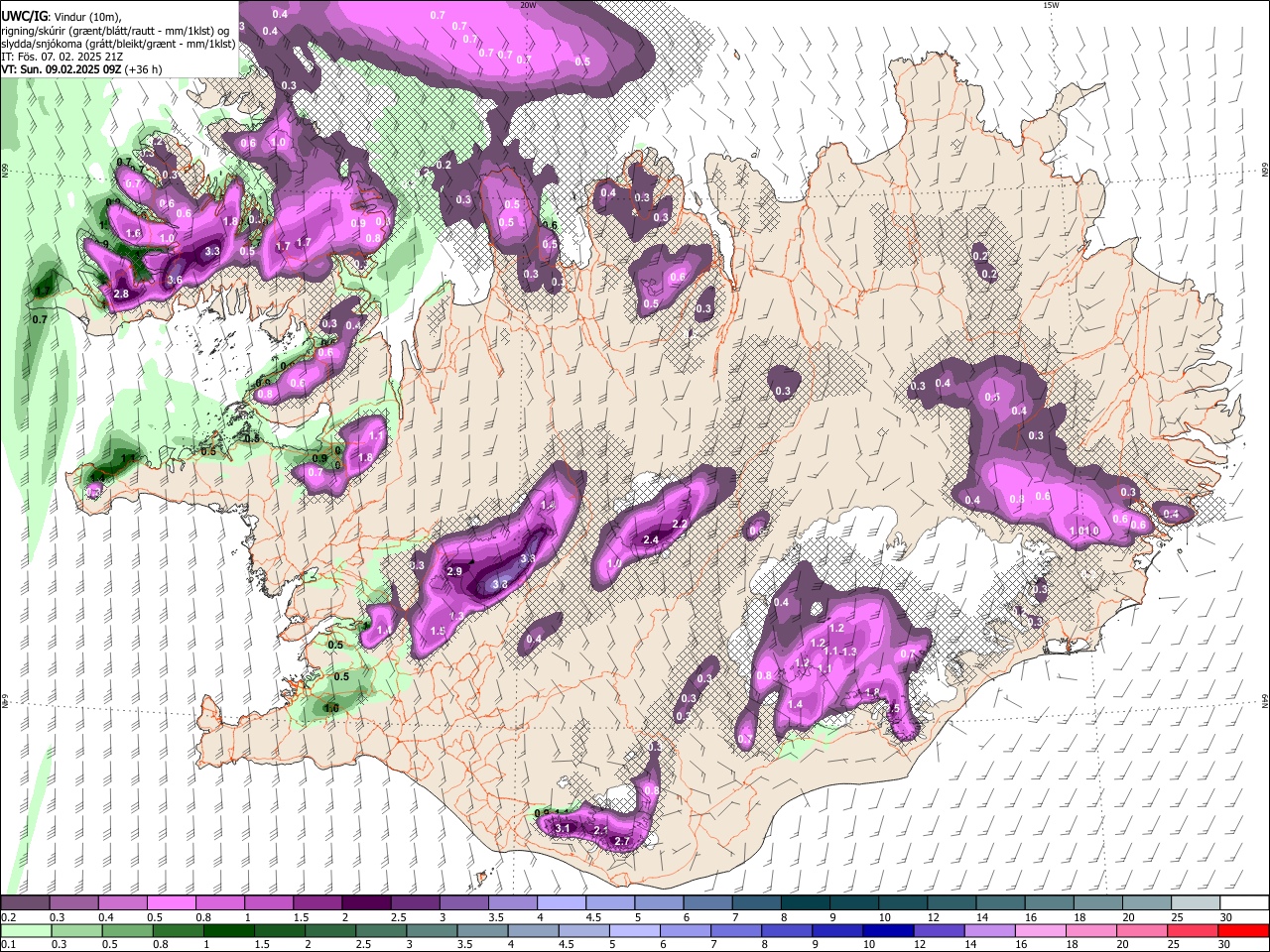Click the white 30 swatch ending the snow legend
Image resolution: width=1270 pixels, height=952 pixels.
(x=1245, y=902)
